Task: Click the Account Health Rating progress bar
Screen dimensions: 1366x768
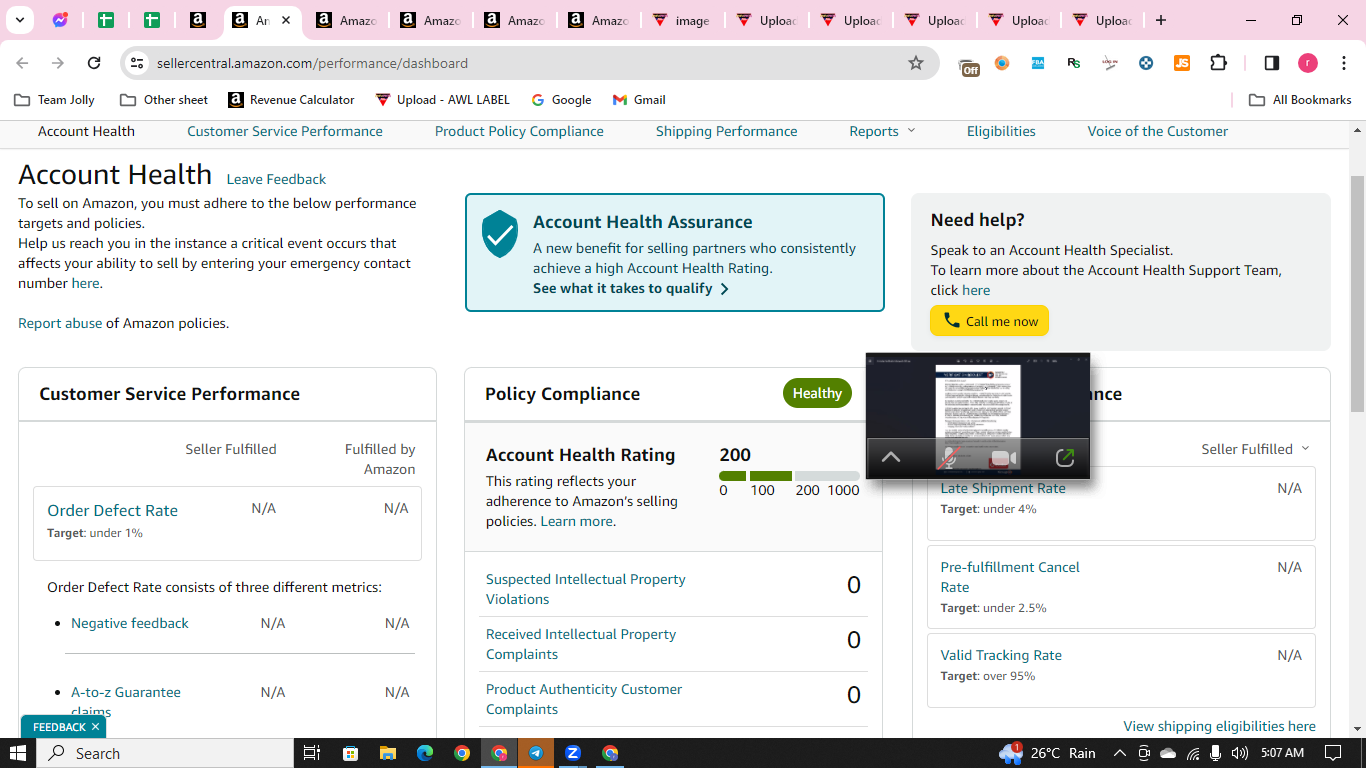Action: 789,476
